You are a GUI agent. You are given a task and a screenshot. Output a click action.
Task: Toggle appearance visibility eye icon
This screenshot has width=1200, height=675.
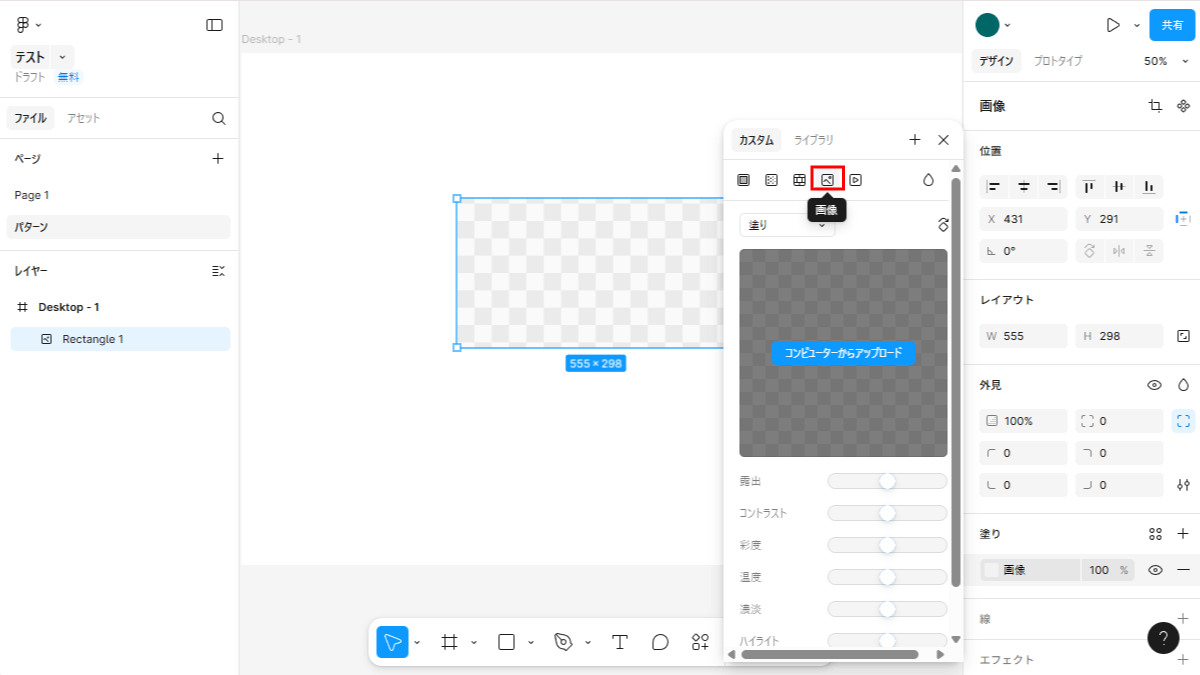coord(1154,385)
